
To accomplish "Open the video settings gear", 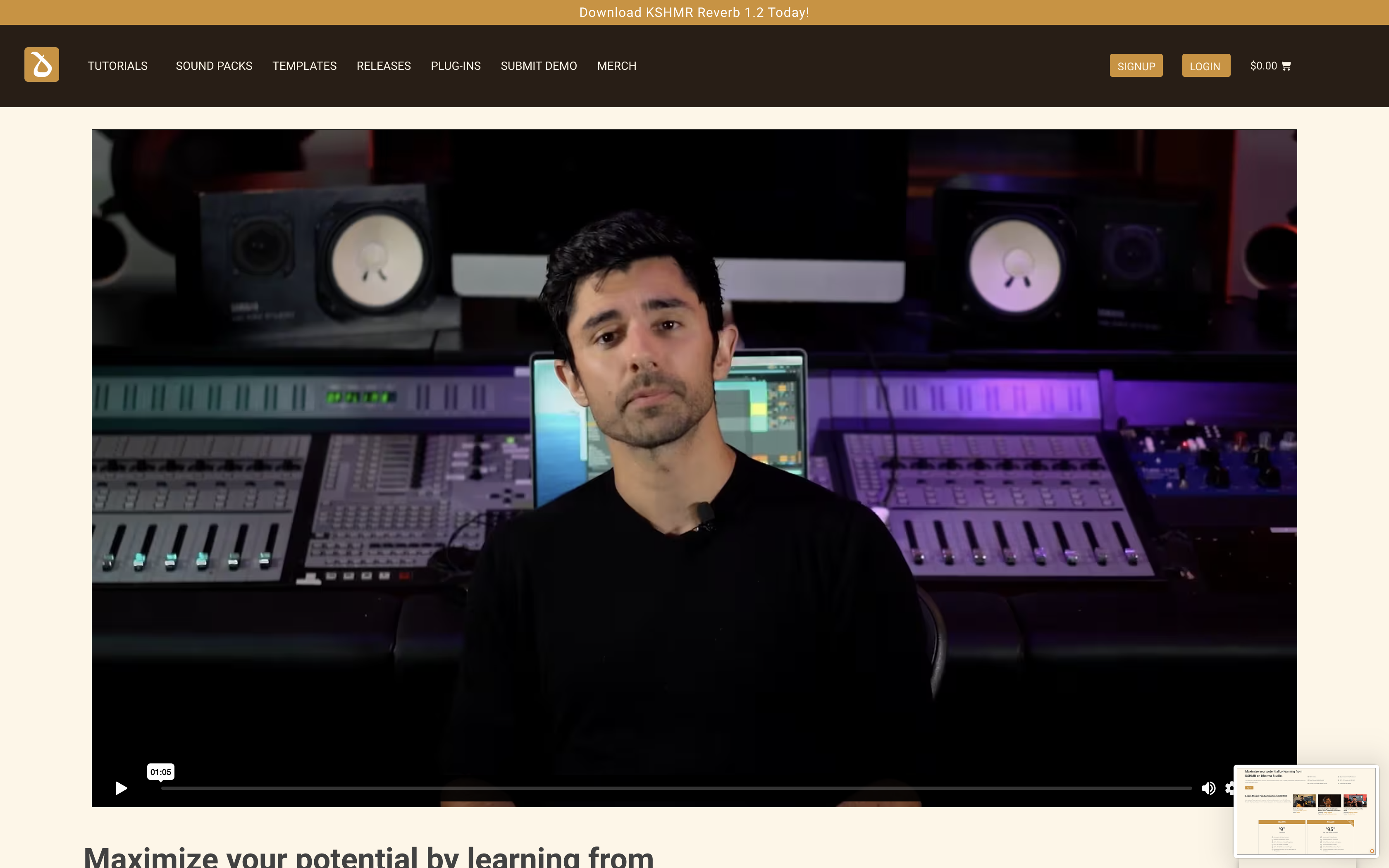I will (1229, 788).
